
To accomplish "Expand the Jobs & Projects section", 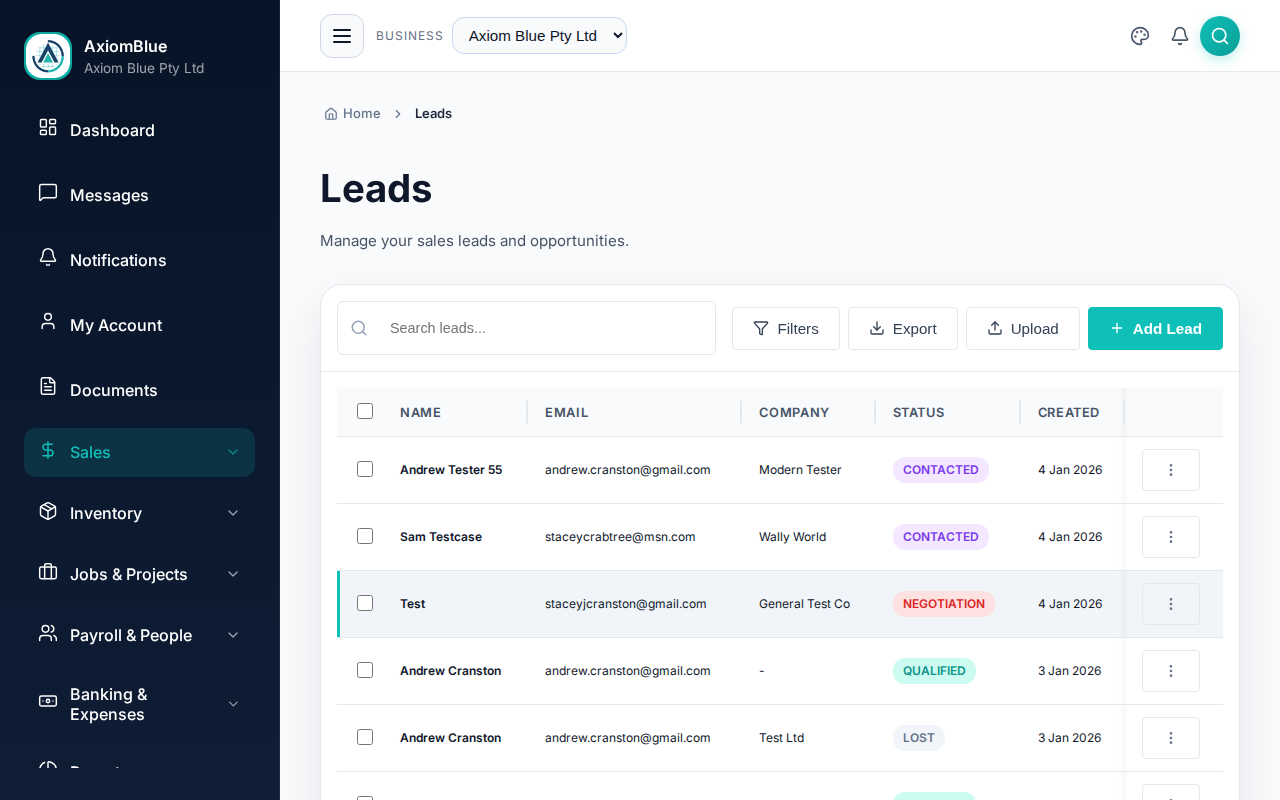I will (x=139, y=574).
